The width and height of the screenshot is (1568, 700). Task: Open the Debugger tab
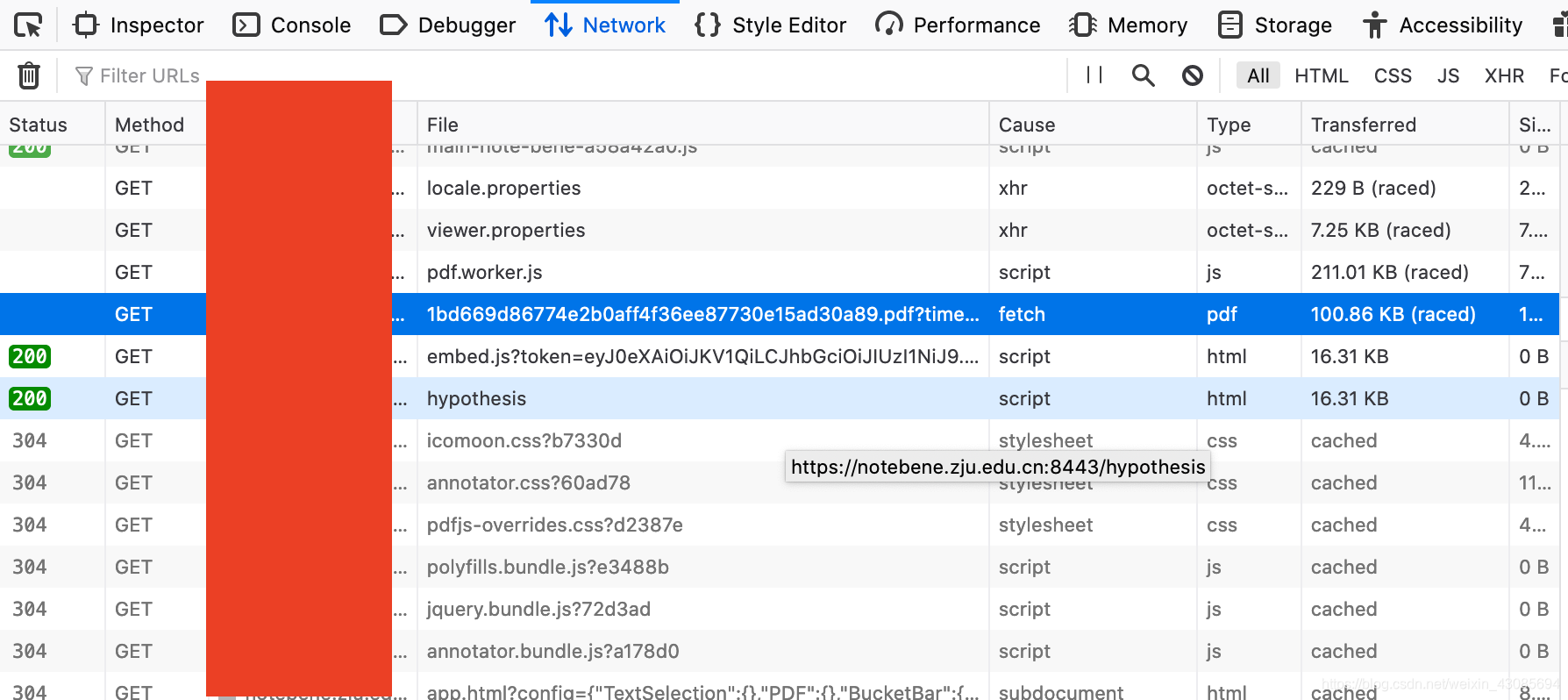click(447, 25)
